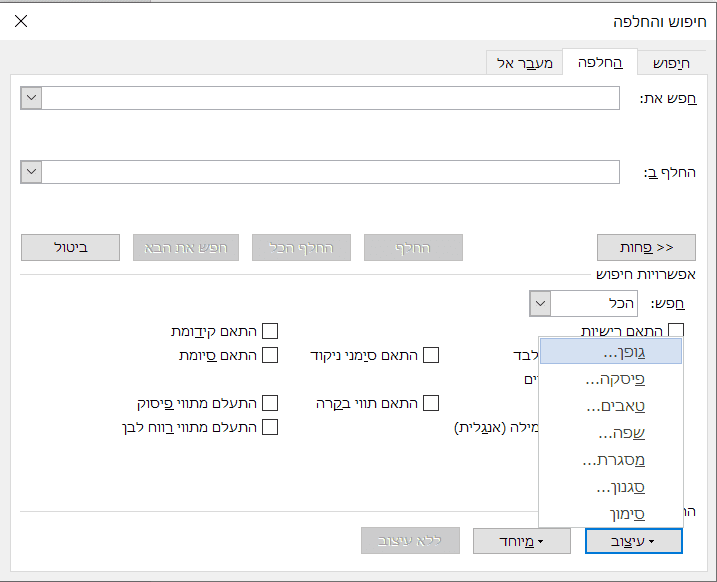Expand the search direction הכל dropdown
Viewport: 717px width, 582px height.
click(x=540, y=303)
